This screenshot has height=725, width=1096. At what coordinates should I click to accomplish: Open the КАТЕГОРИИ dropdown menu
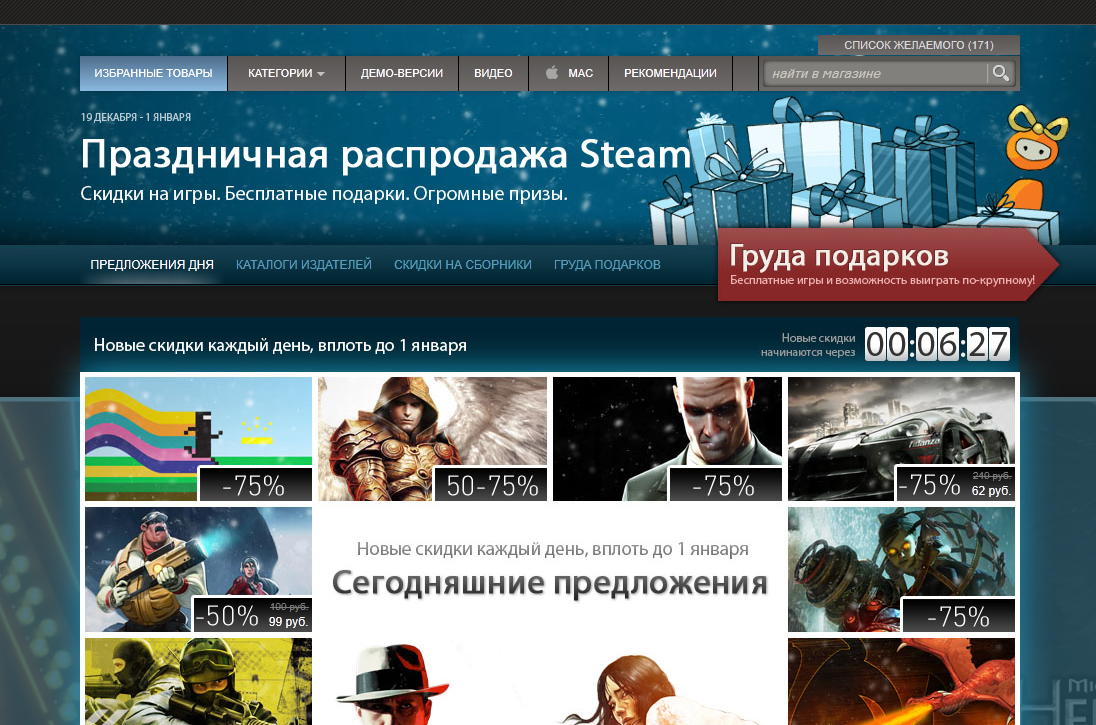[287, 73]
